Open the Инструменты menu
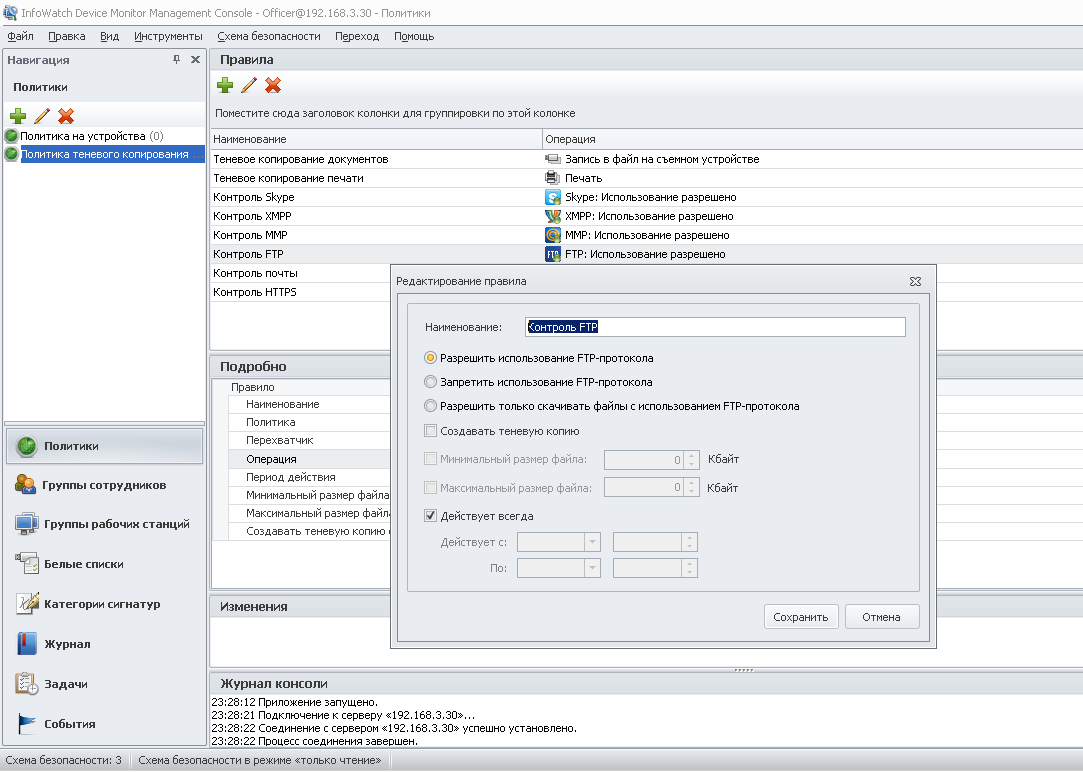1083x772 pixels. (x=169, y=36)
